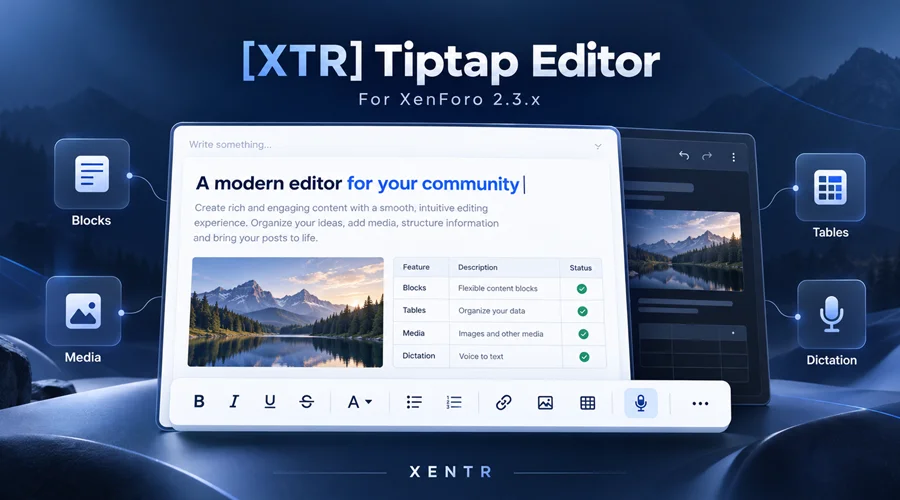This screenshot has width=900, height=500.
Task: Click the mountain image in dark panel
Action: [x=685, y=250]
